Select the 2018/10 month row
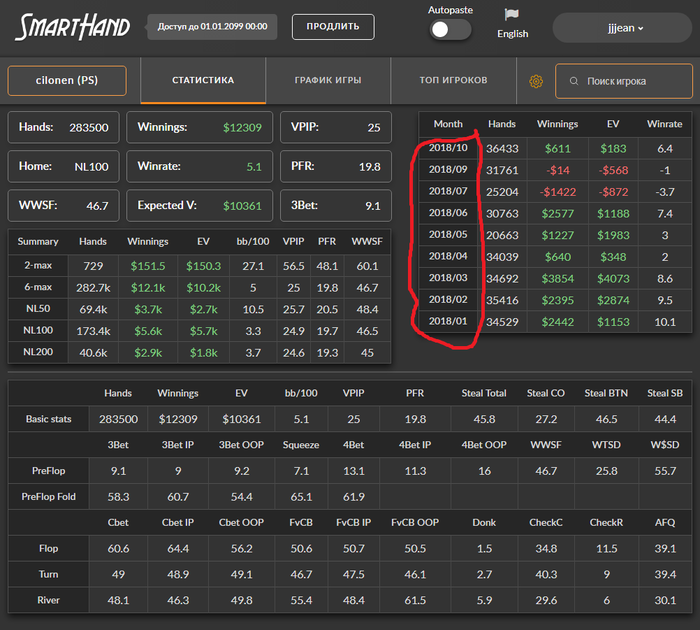The height and width of the screenshot is (630, 700). coord(448,148)
